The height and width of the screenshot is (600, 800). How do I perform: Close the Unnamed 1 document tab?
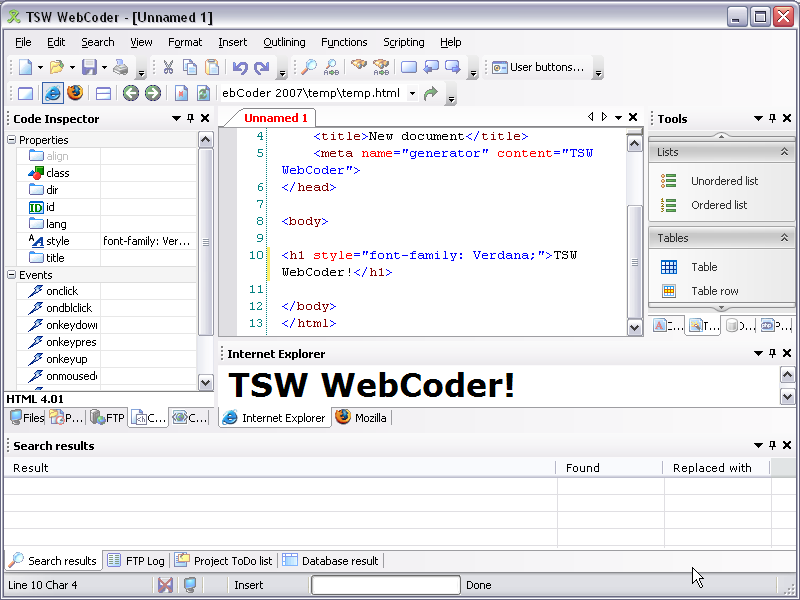click(x=633, y=117)
